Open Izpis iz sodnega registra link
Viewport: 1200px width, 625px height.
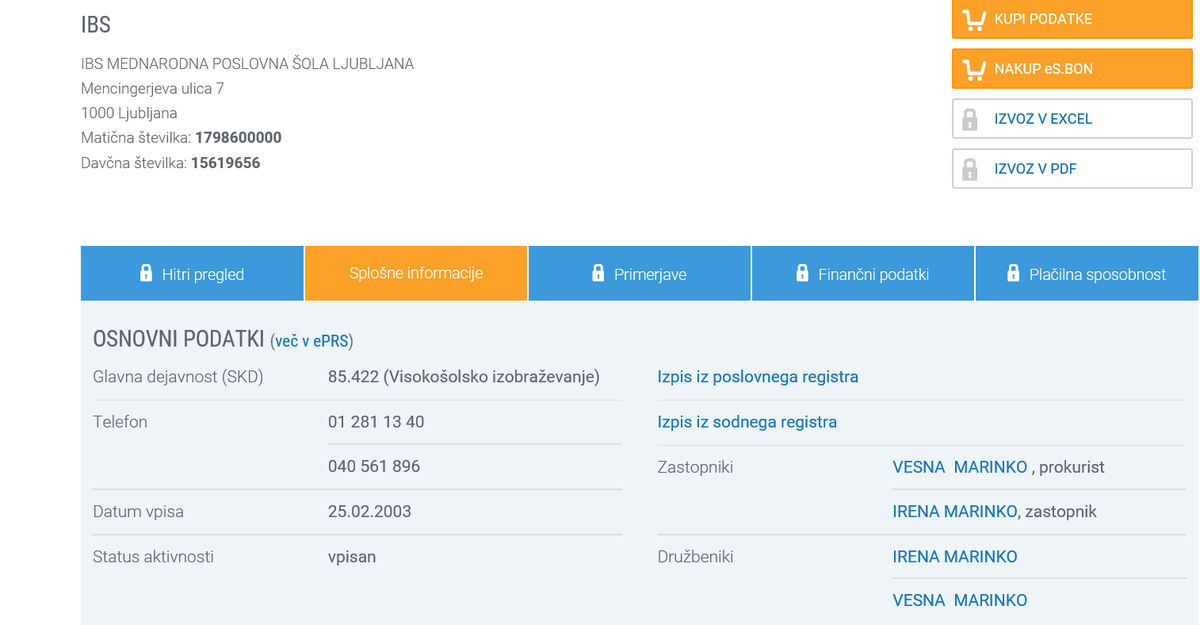point(747,422)
